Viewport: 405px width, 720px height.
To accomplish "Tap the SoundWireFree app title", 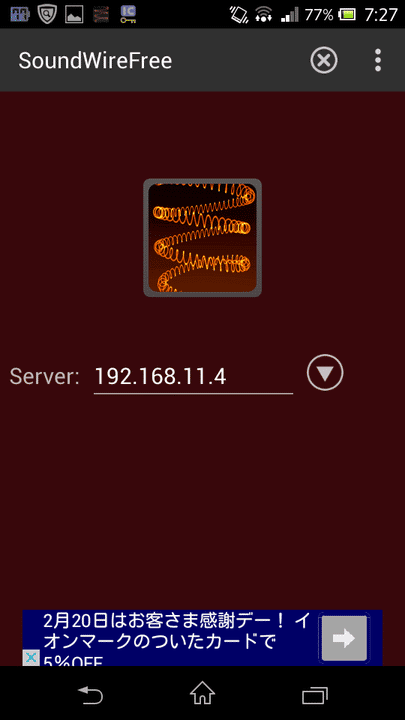I will (95, 61).
